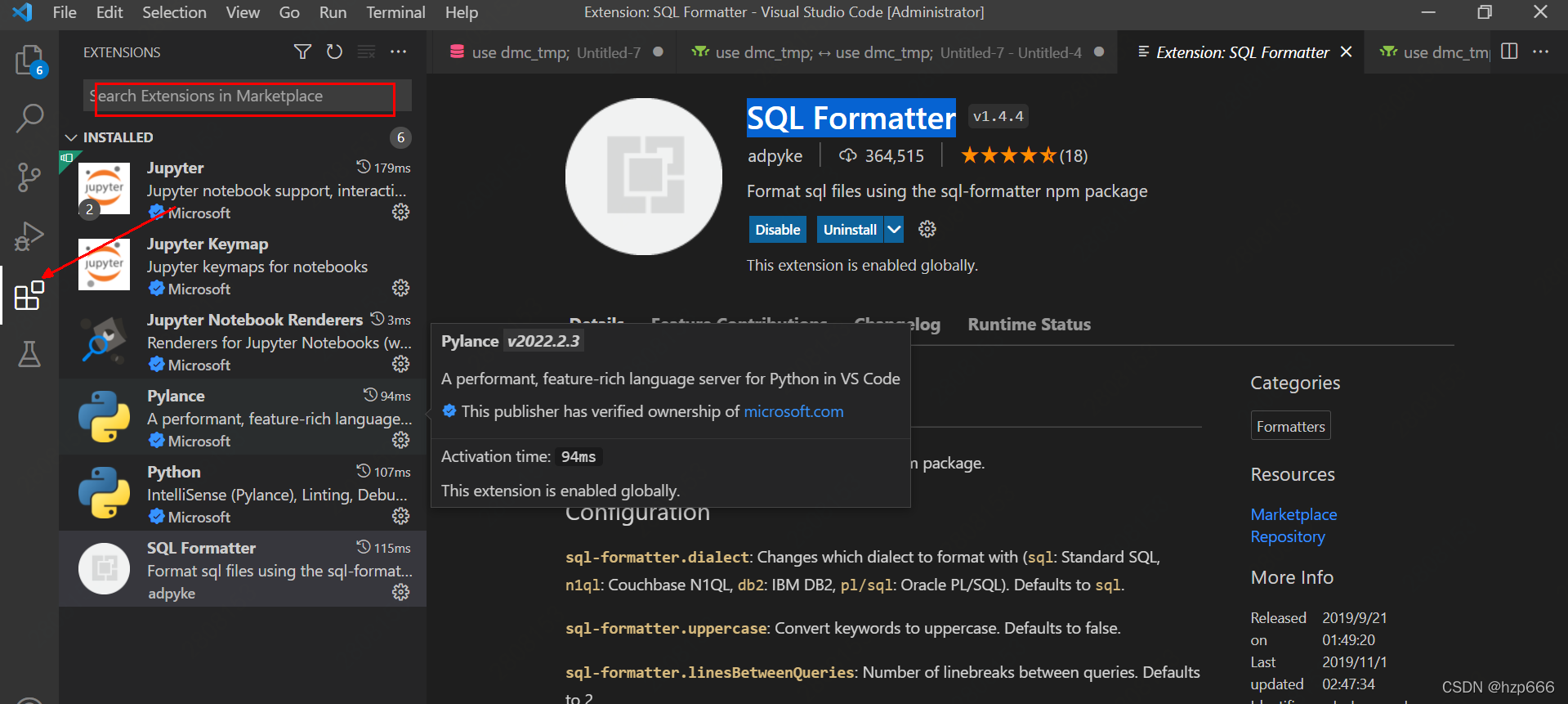Screen dimensions: 1568x704
Task: Select the Jupyter Notebook Renderers extension
Action: [243, 341]
